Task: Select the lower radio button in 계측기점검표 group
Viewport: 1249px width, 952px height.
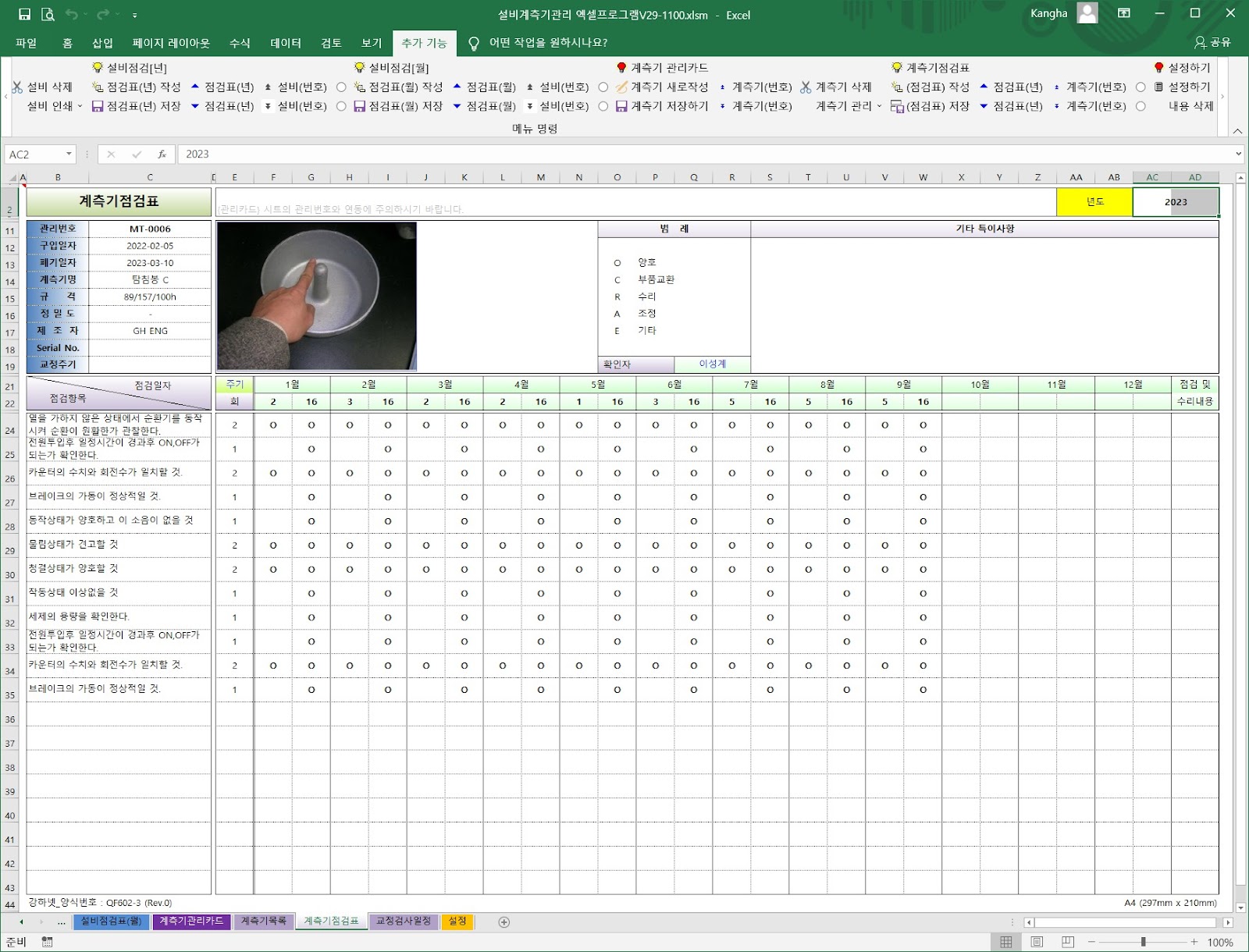Action: tap(1140, 106)
